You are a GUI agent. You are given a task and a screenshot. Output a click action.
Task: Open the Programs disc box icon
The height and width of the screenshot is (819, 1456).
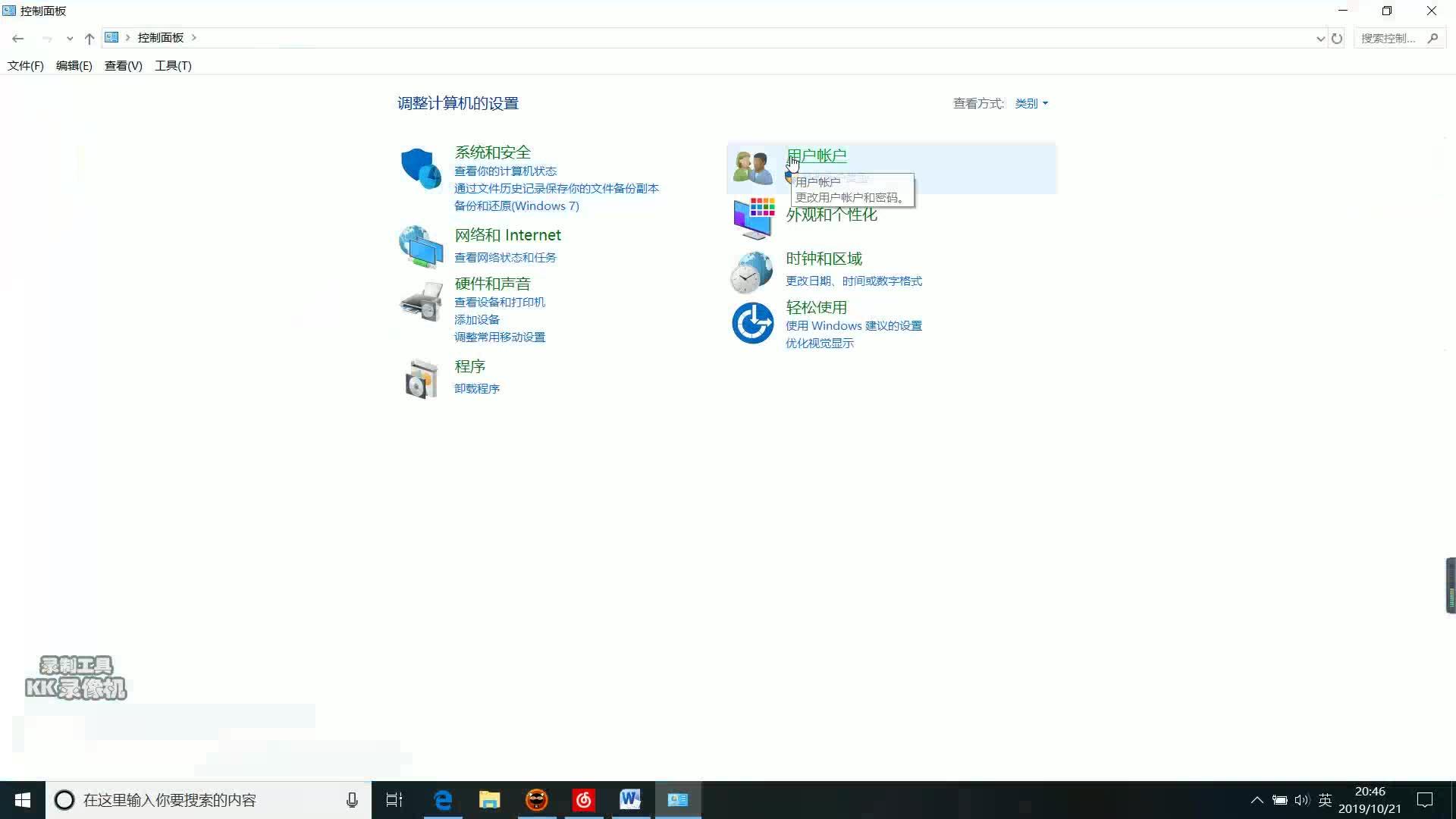click(x=421, y=378)
